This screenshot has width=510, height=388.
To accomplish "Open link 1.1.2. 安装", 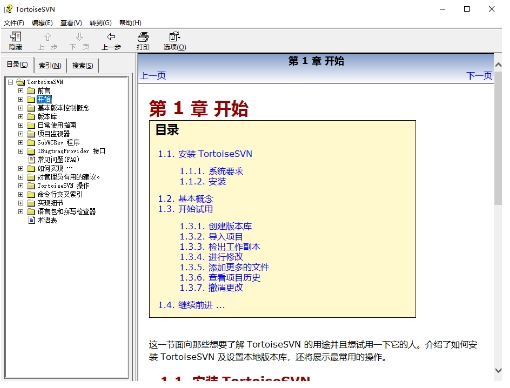I will [203, 182].
